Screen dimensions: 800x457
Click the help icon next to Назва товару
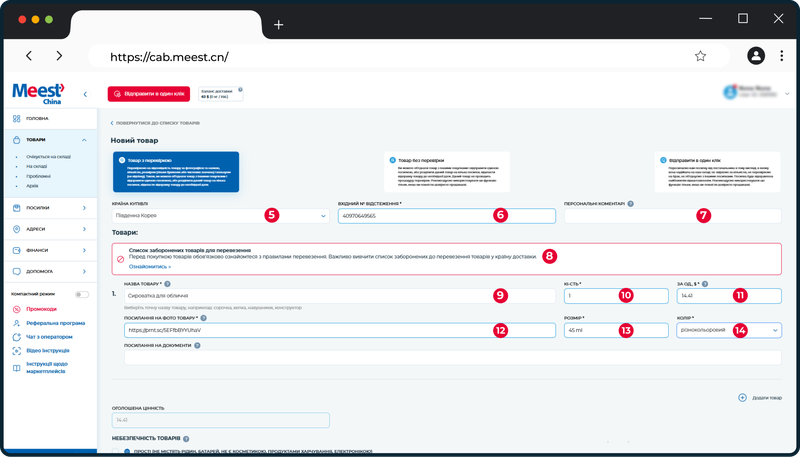(167, 284)
